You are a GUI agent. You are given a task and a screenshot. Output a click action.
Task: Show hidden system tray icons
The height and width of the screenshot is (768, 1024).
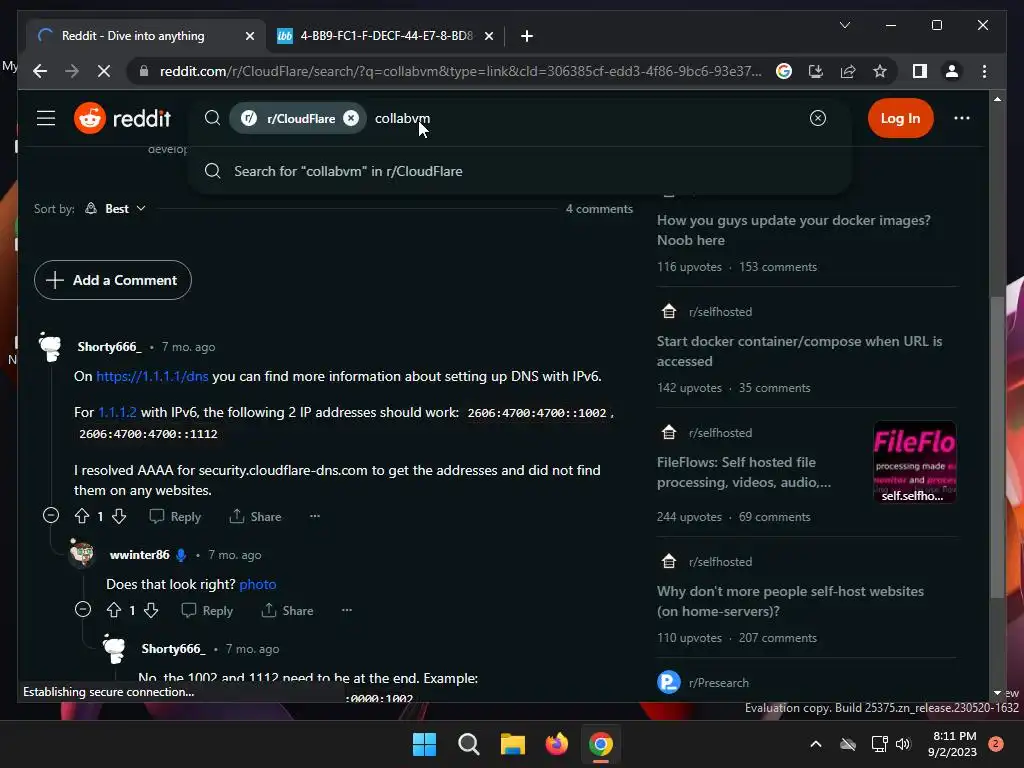[816, 744]
